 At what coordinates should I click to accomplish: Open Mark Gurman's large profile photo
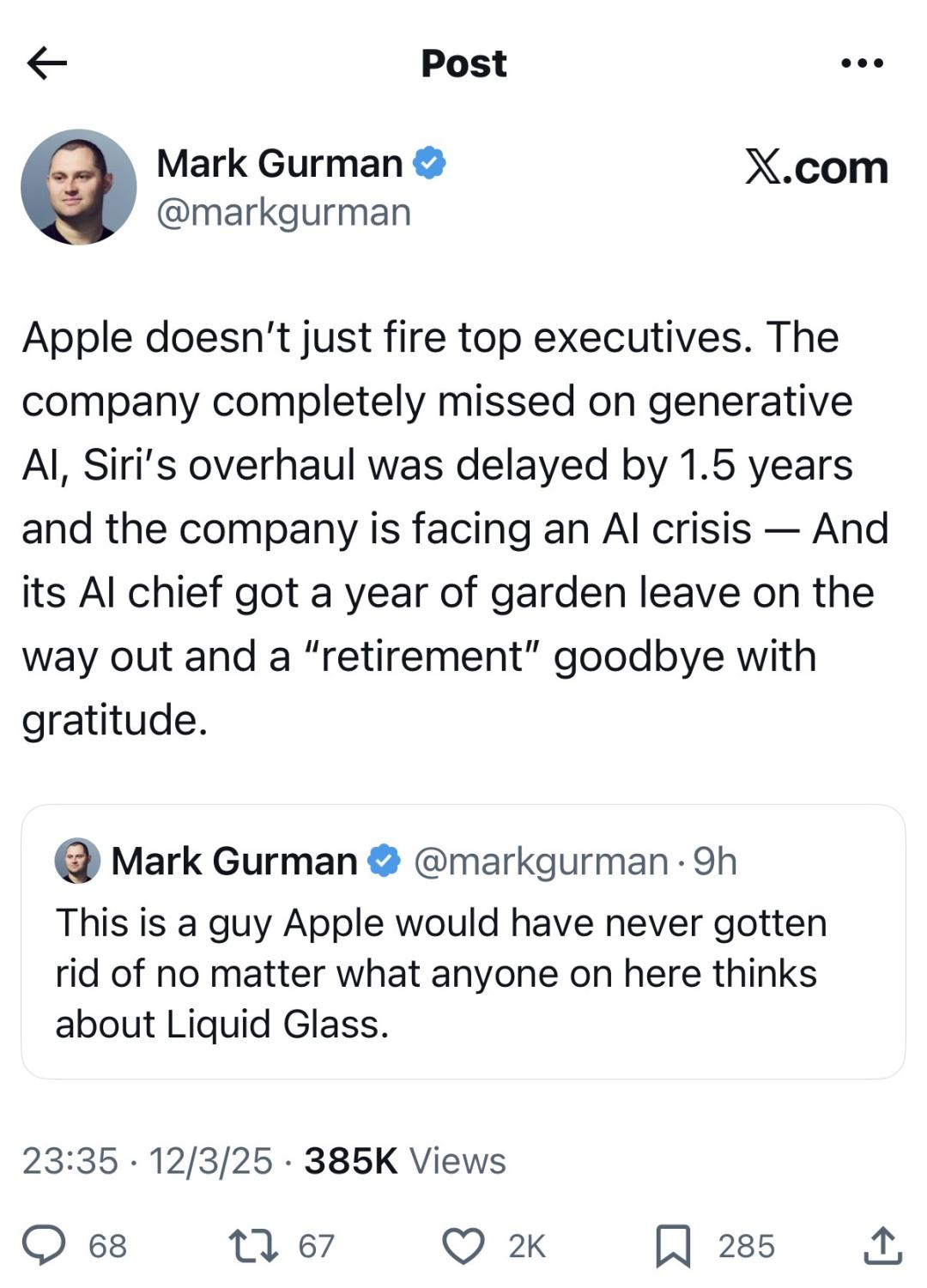(79, 187)
